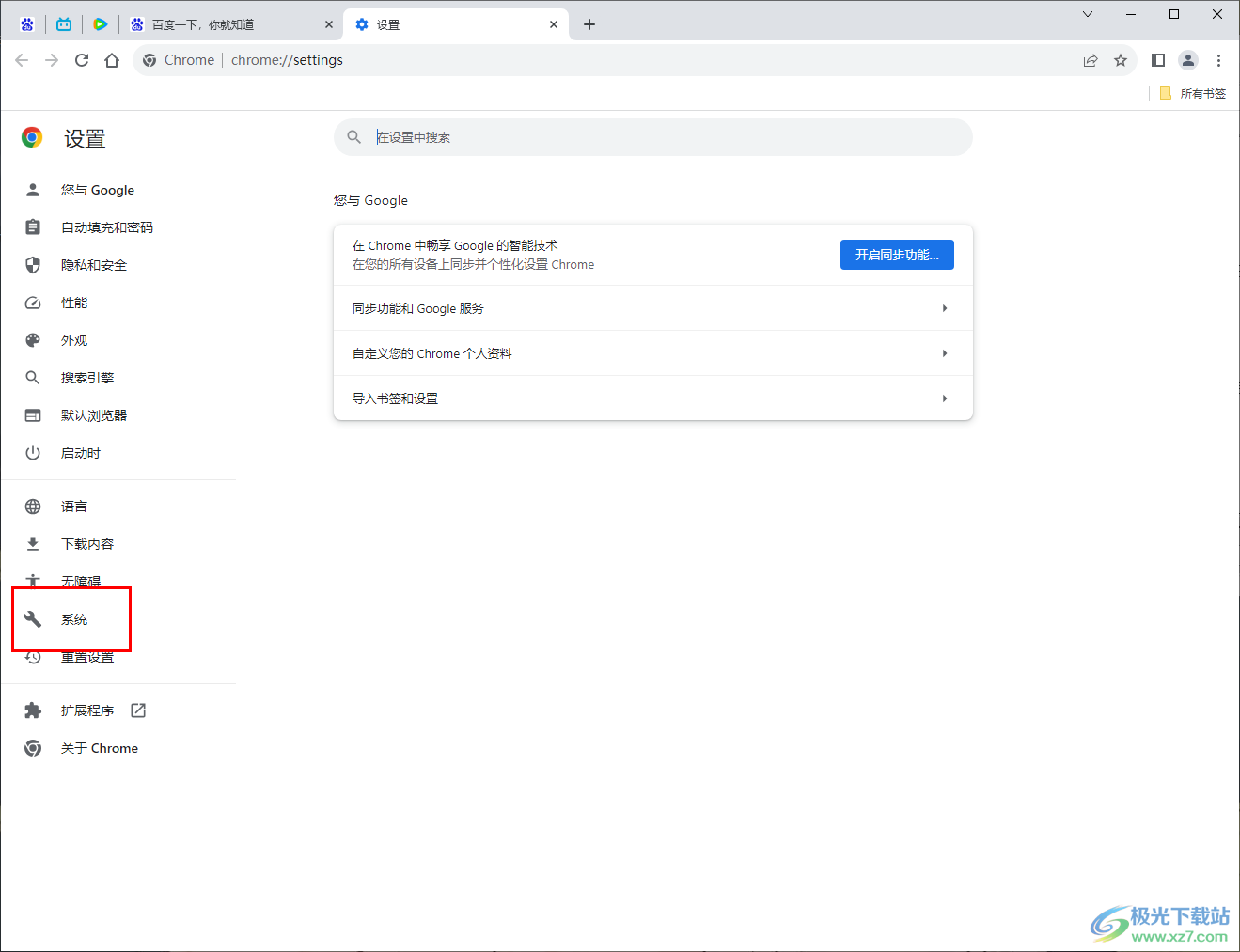Open 默认浏览器 settings section

click(x=94, y=415)
